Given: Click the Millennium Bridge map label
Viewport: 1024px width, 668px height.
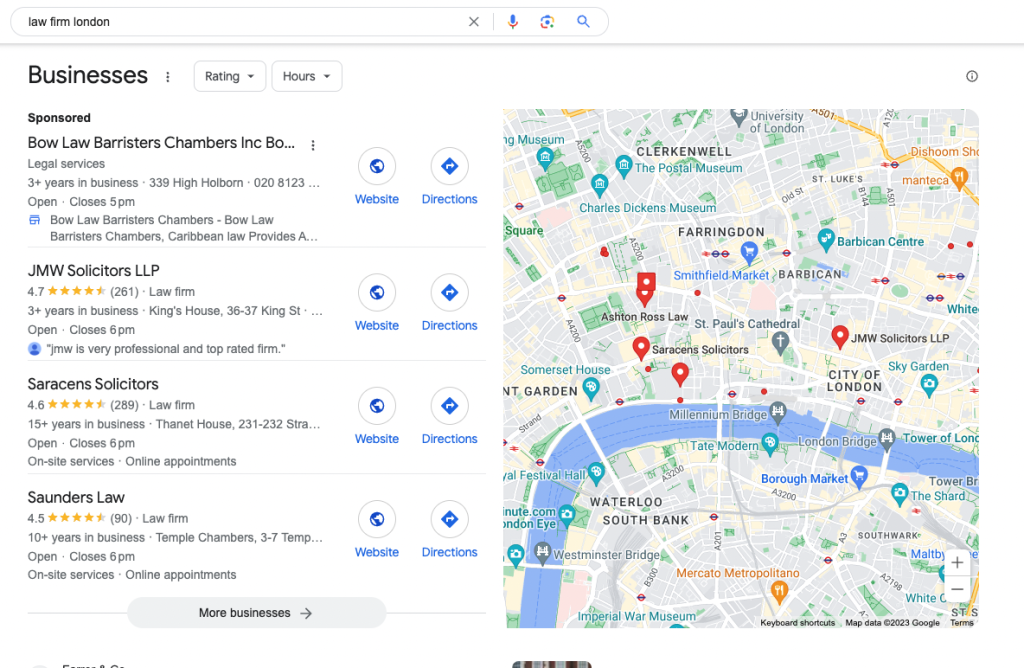Looking at the screenshot, I should pyautogui.click(x=718, y=415).
